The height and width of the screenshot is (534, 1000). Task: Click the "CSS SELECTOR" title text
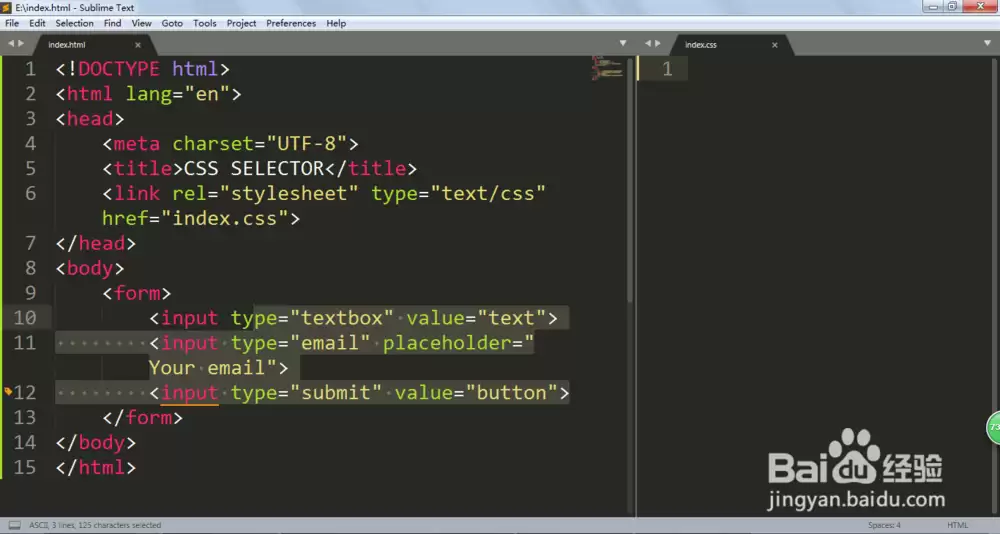point(254,168)
